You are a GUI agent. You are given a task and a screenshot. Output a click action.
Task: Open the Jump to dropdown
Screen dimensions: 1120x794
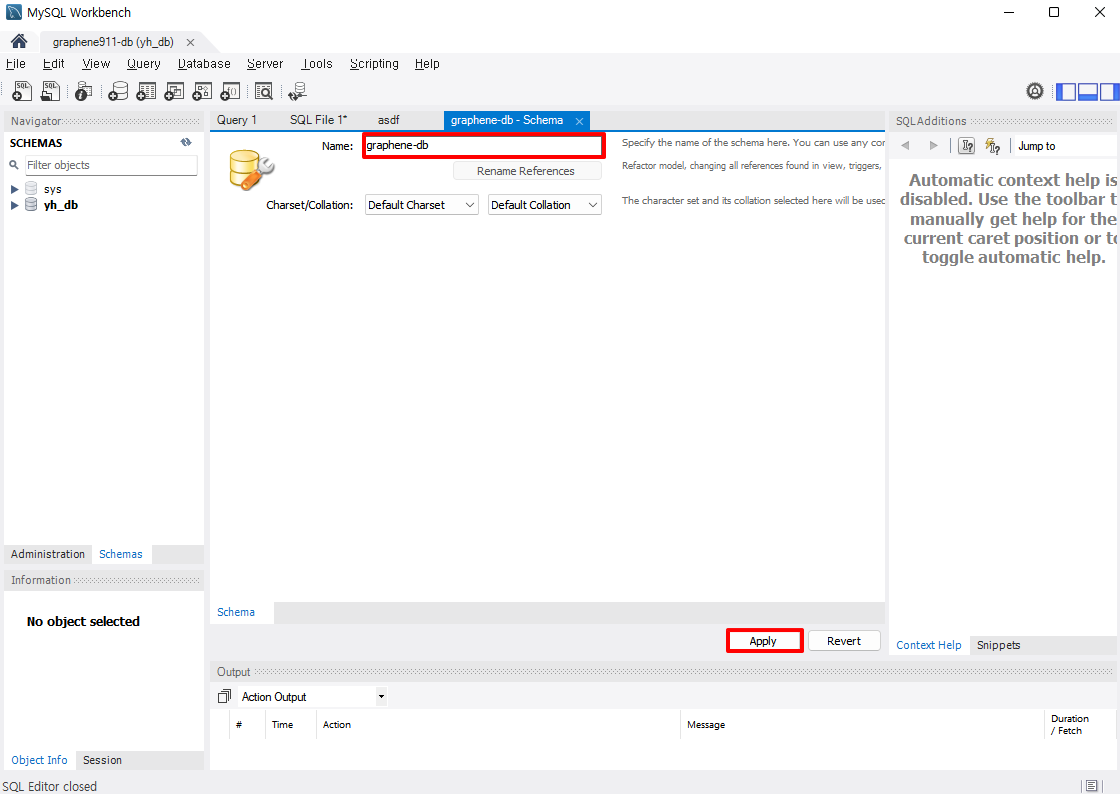(1066, 146)
